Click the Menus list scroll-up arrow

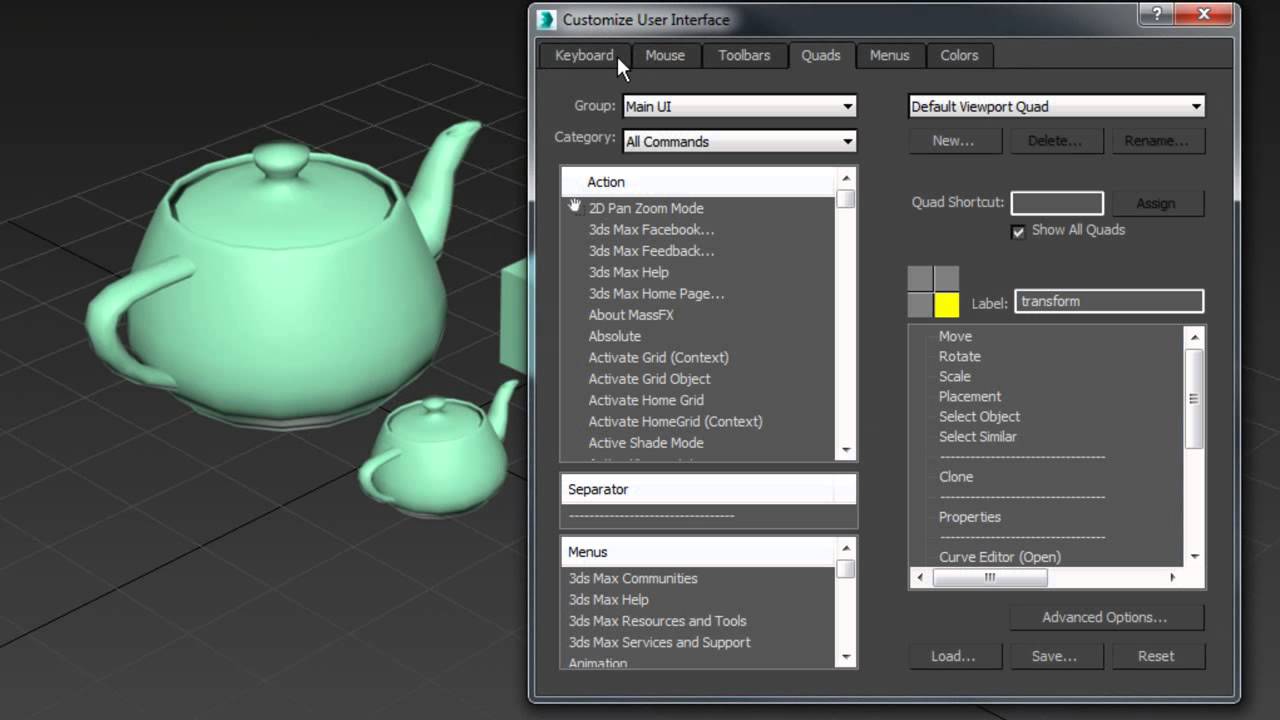(x=847, y=548)
